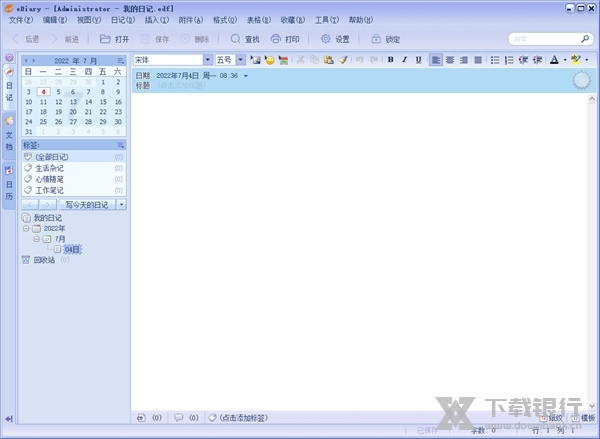Viewport: 600px width, 439px height.
Task: Insert a bulleted list
Action: click(x=495, y=60)
